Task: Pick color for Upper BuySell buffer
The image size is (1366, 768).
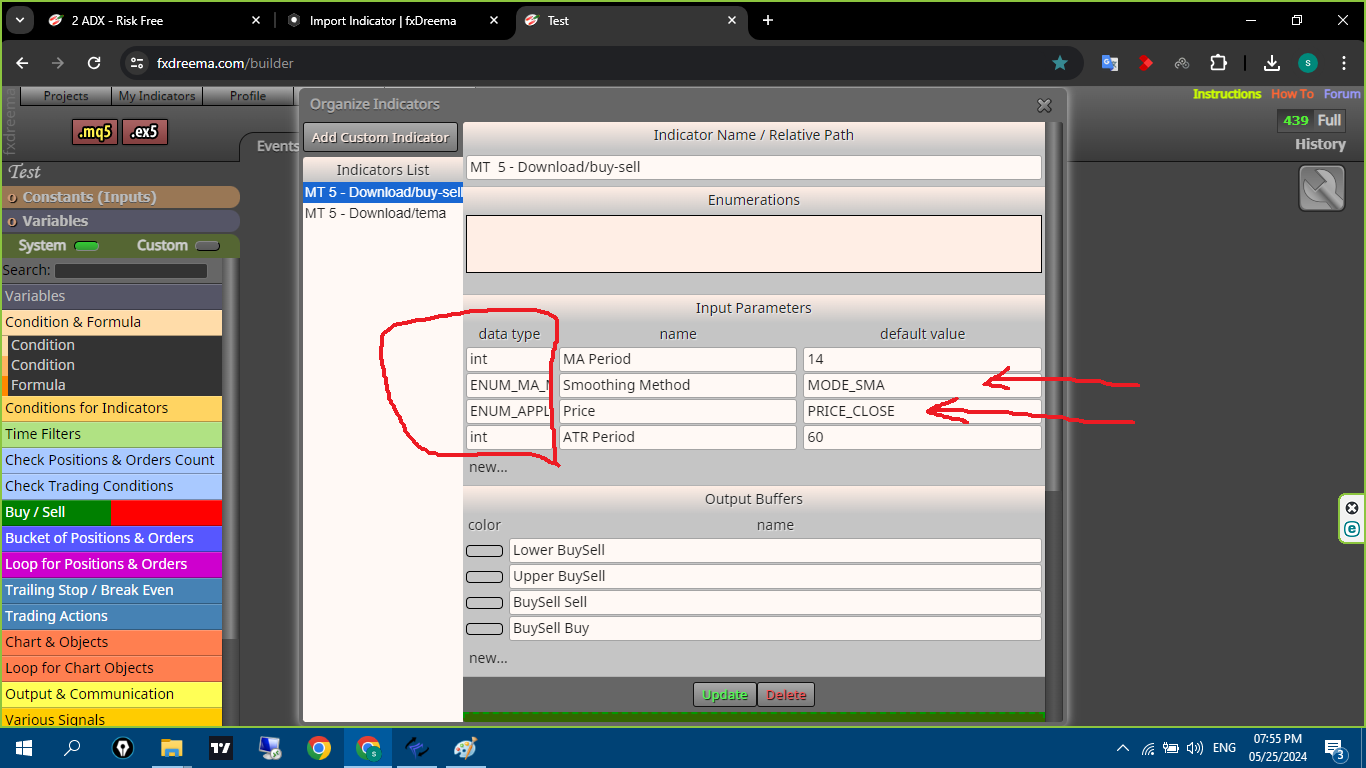Action: pyautogui.click(x=485, y=577)
